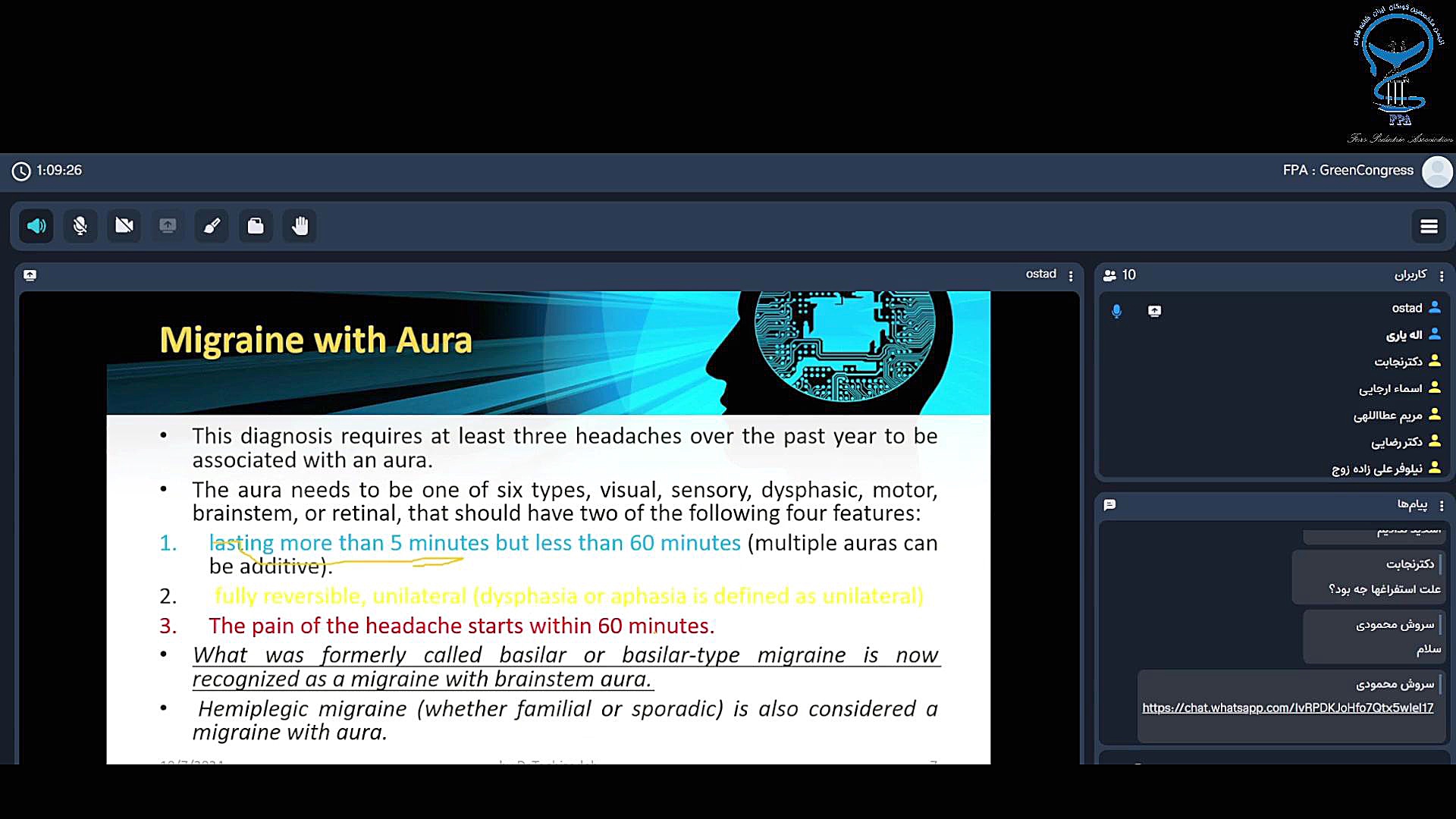Open the files folder icon

pyautogui.click(x=256, y=226)
